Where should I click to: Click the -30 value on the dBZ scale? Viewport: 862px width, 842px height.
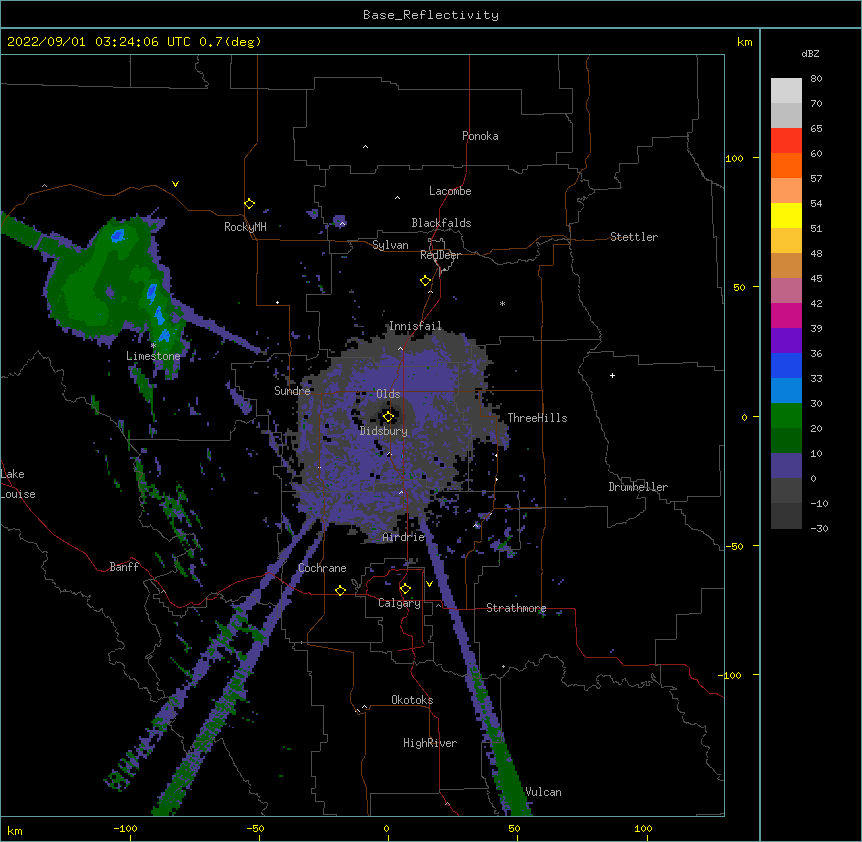[x=819, y=529]
